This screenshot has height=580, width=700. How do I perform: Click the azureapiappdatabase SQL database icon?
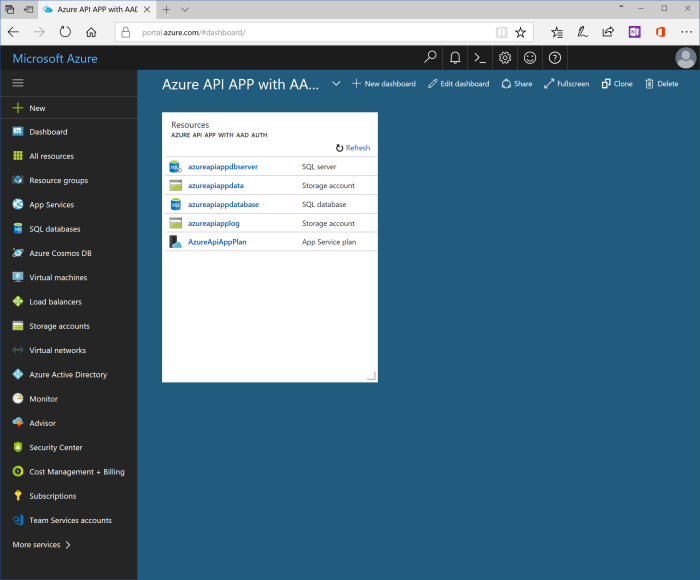[175, 204]
